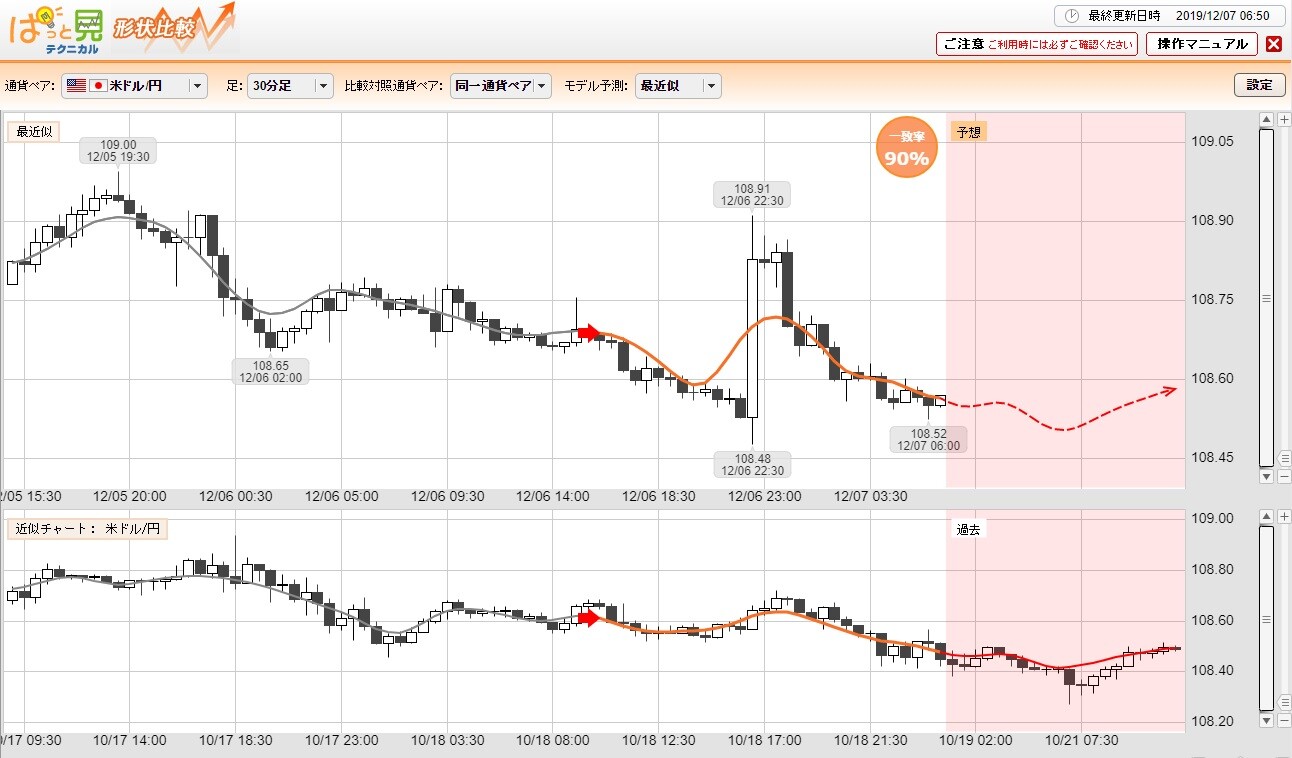This screenshot has width=1292, height=758.
Task: Click the upper chart vertical scrollbar thumb
Action: pos(1267,298)
